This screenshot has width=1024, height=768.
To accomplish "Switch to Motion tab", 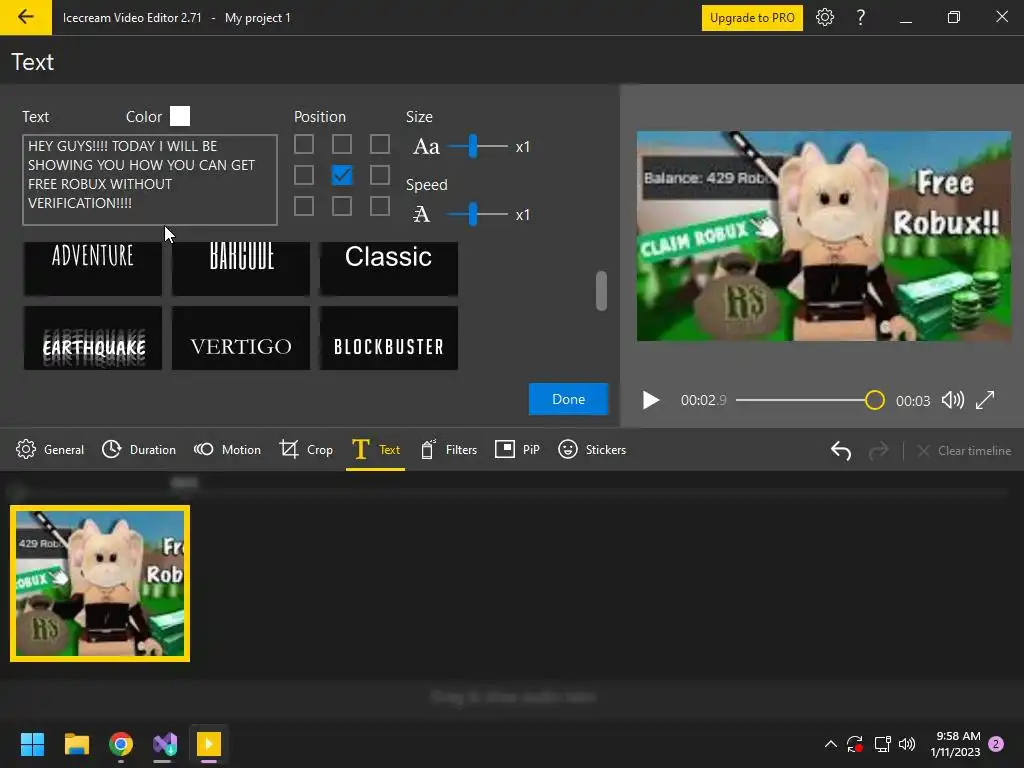I will (227, 449).
